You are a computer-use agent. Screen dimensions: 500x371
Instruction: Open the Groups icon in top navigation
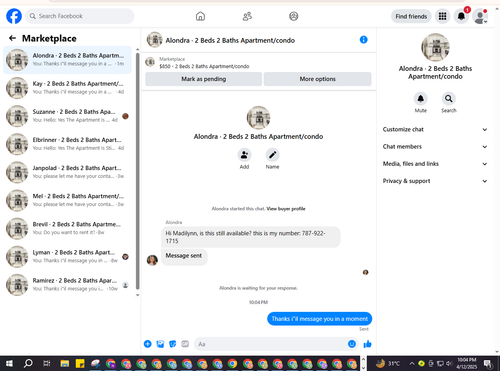294,16
